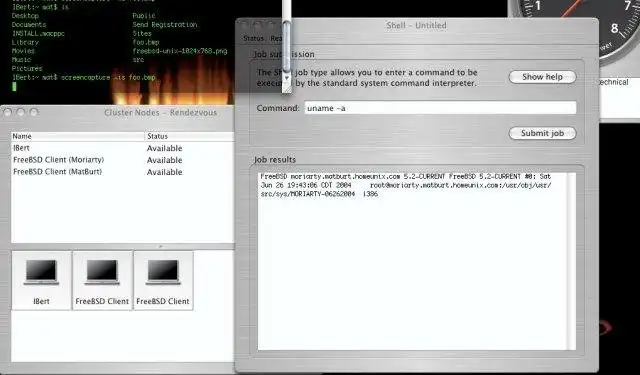640x375 pixels.
Task: Click the screencapture command line in Terminal
Action: [84, 77]
